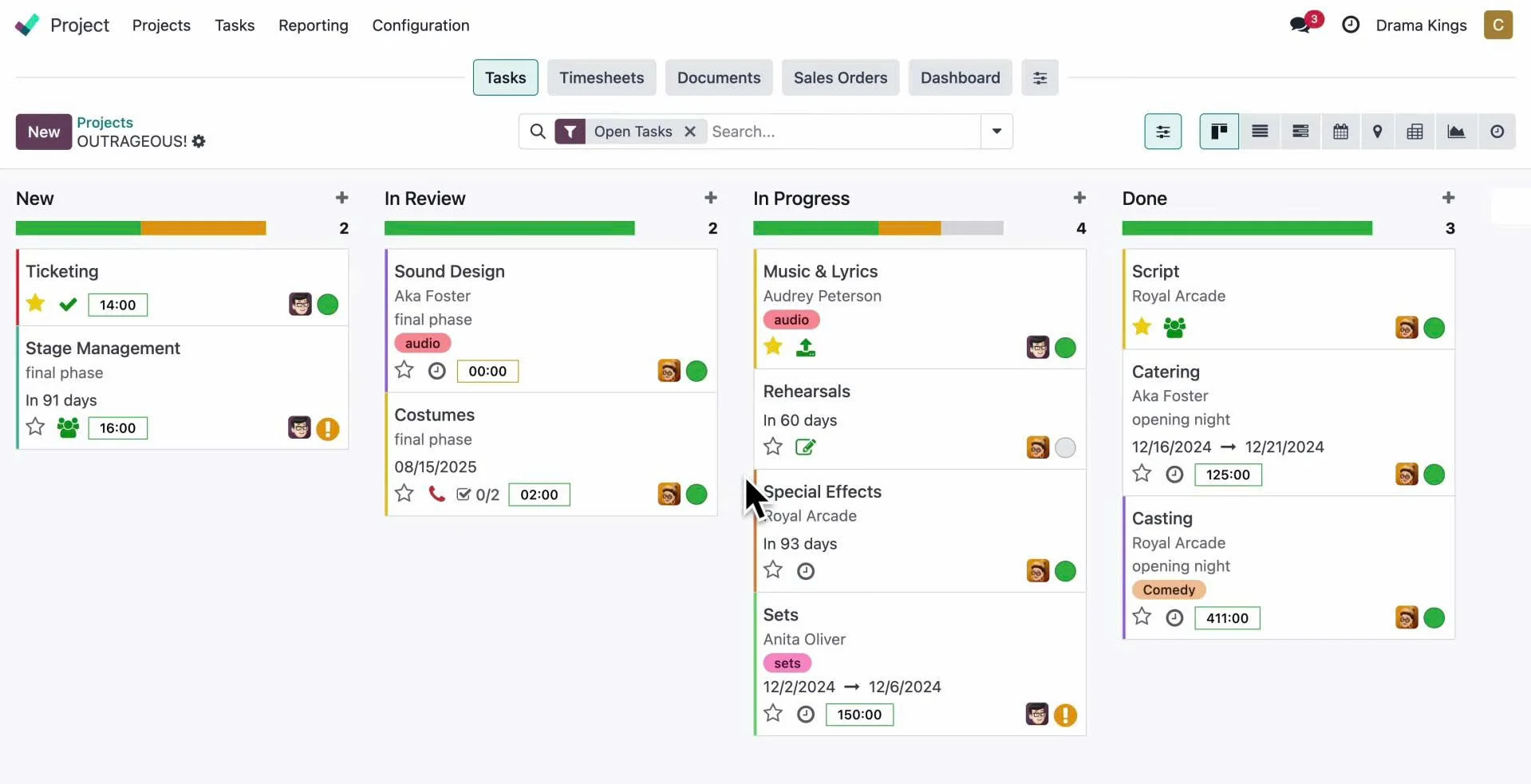Image resolution: width=1531 pixels, height=784 pixels.
Task: Switch to the Timesheets tab
Action: point(601,77)
